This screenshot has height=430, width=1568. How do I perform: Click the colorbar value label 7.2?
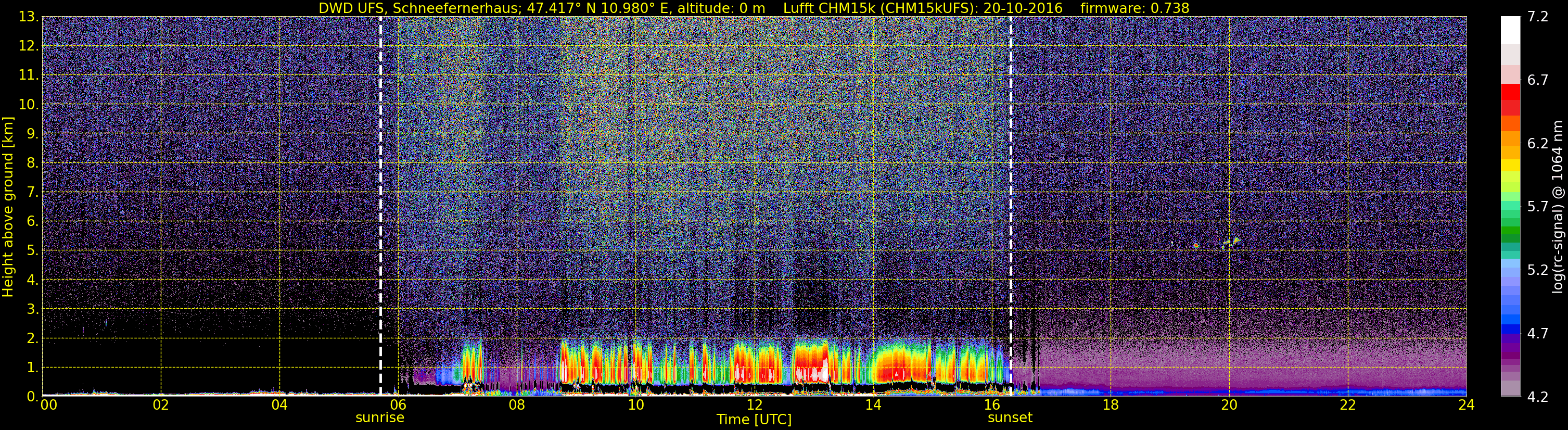coord(1538,17)
